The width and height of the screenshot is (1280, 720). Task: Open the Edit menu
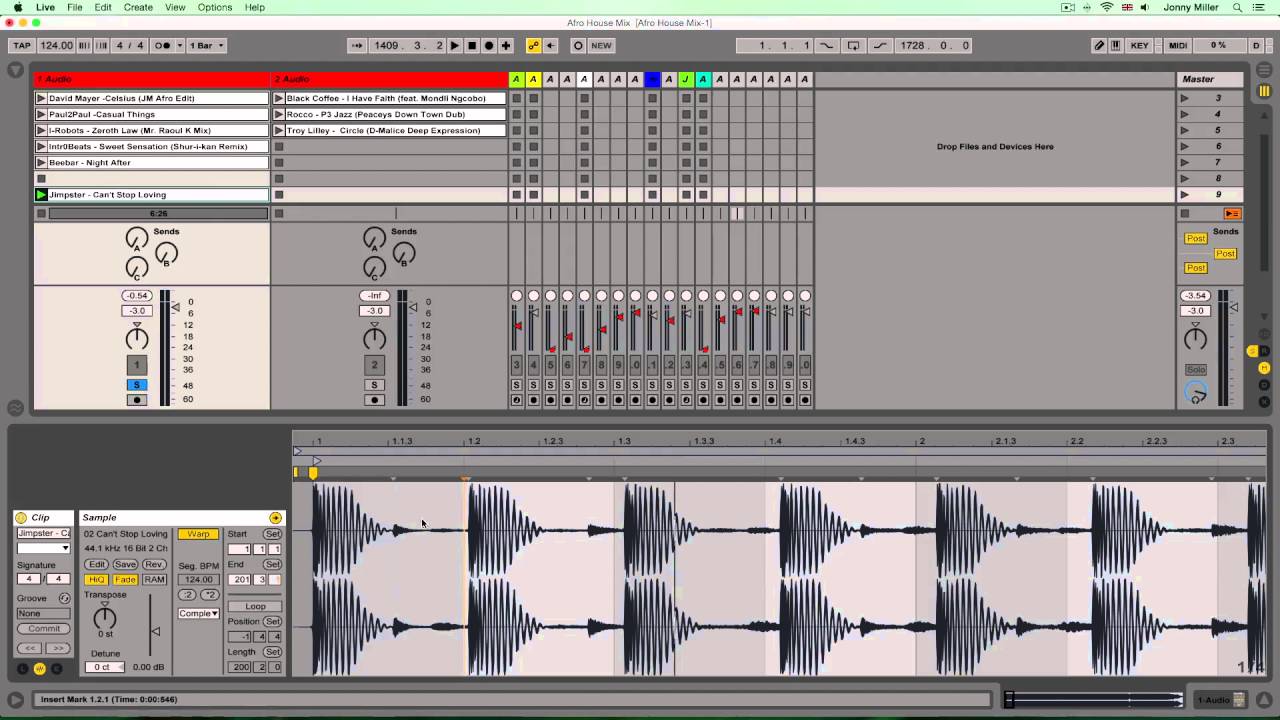(103, 7)
